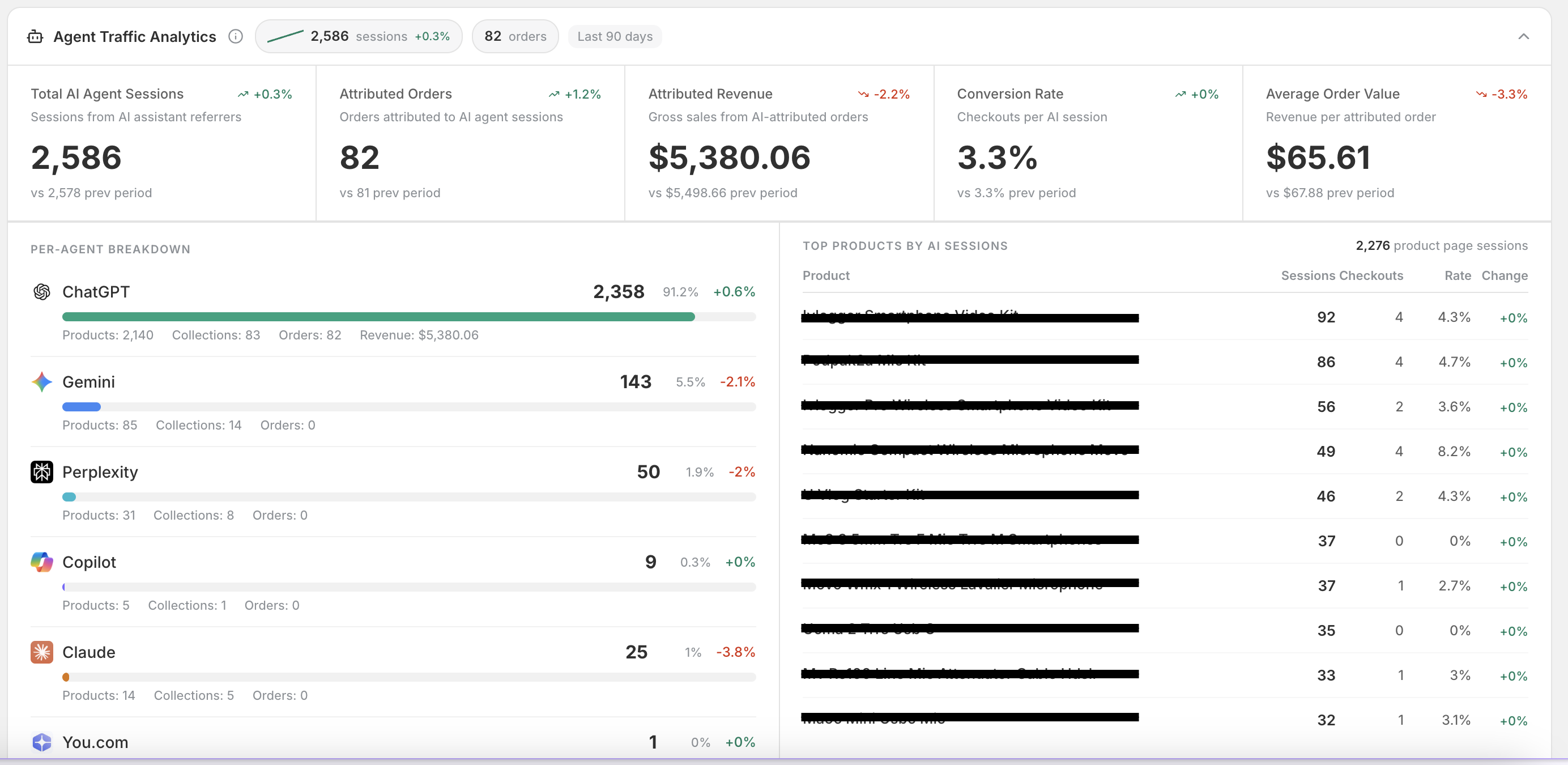1568x765 pixels.
Task: Click the $65.61 average order value
Action: pos(1318,158)
